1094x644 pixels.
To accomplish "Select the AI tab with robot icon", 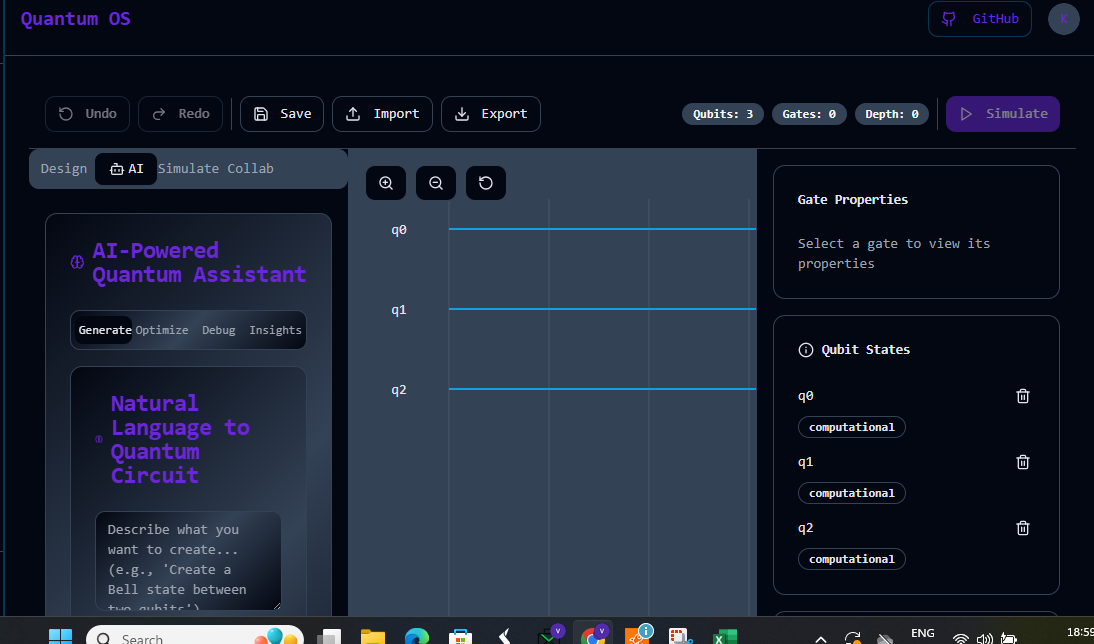I will [x=126, y=169].
